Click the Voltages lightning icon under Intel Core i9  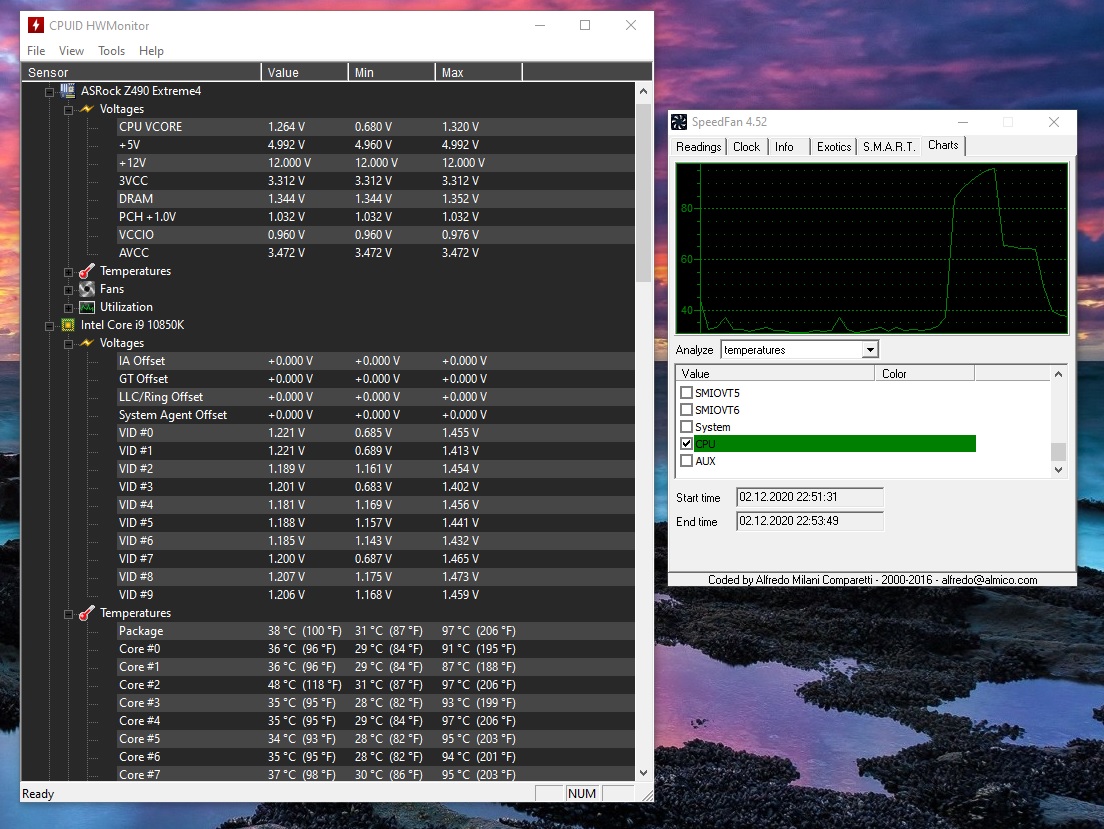point(87,343)
